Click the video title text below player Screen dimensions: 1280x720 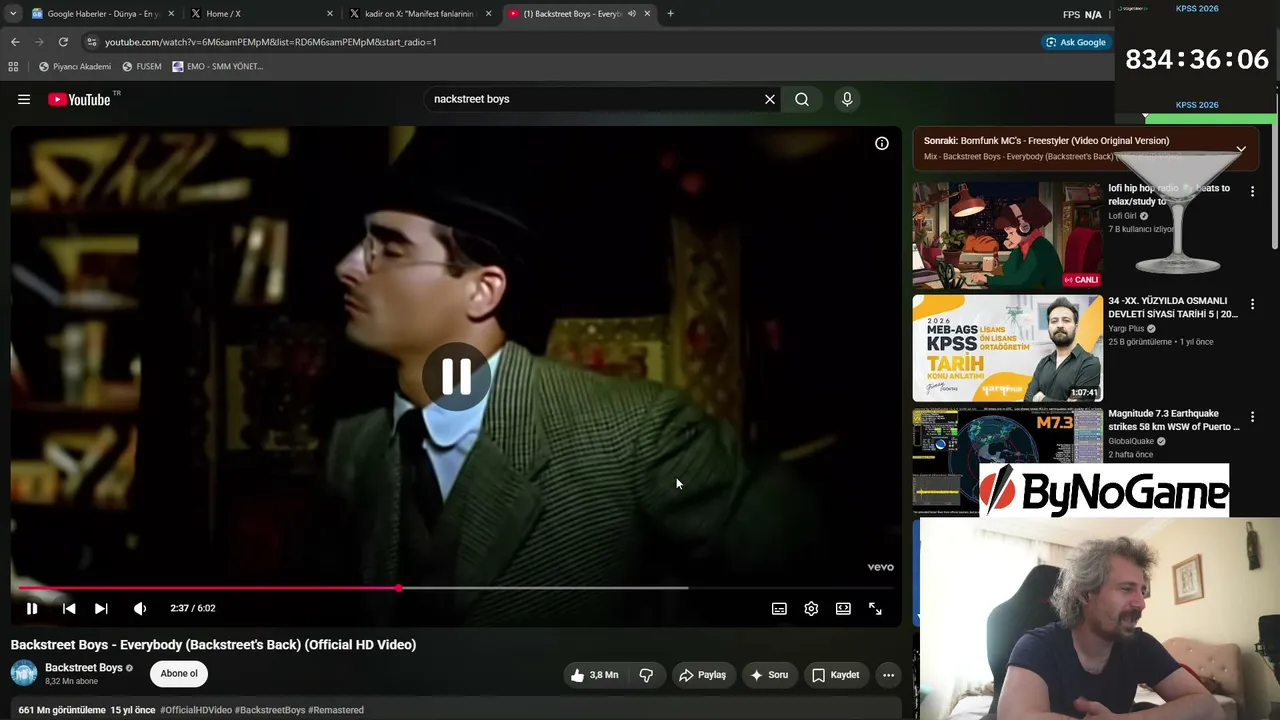click(x=213, y=645)
